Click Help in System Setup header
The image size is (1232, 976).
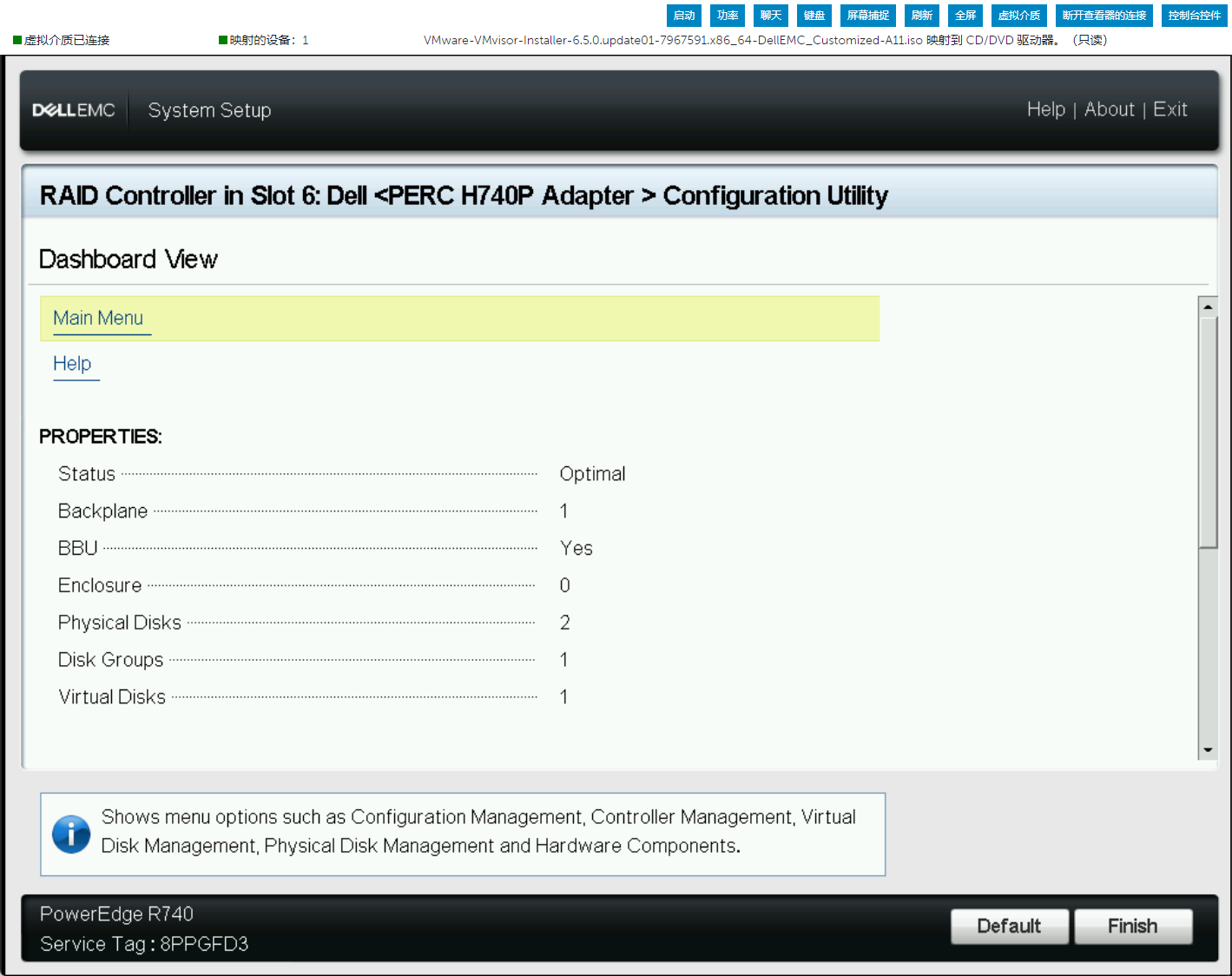[x=1045, y=109]
